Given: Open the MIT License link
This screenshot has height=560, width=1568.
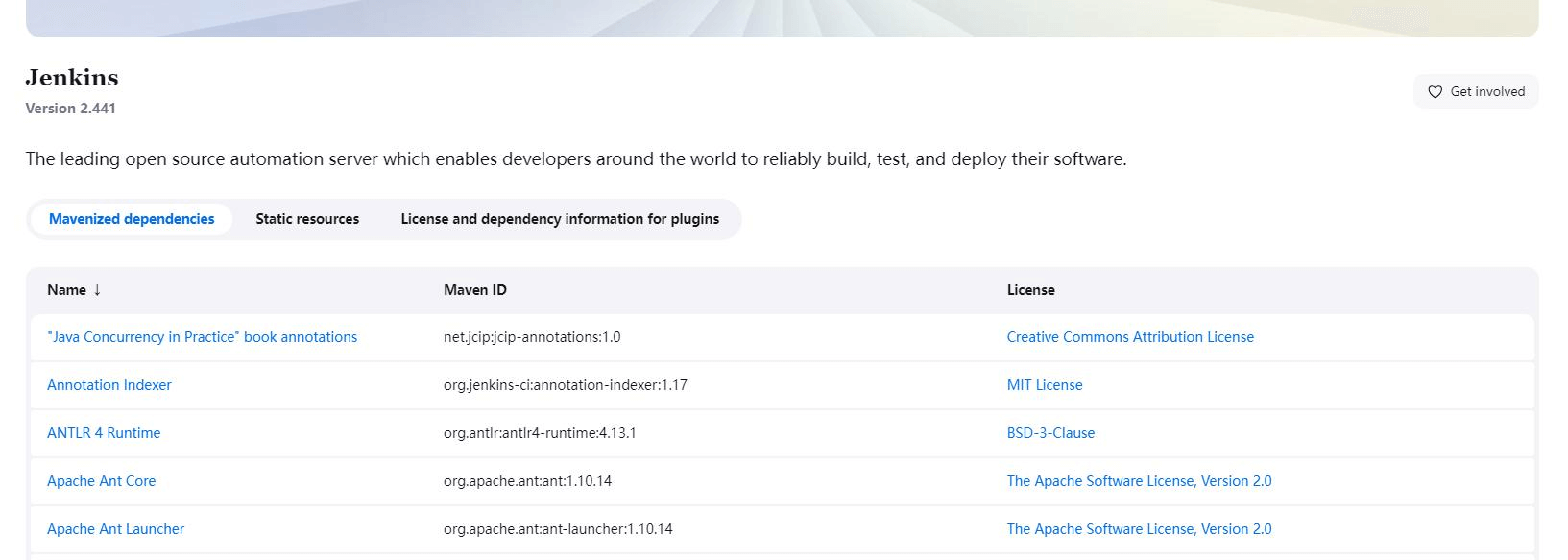Looking at the screenshot, I should click(x=1045, y=385).
